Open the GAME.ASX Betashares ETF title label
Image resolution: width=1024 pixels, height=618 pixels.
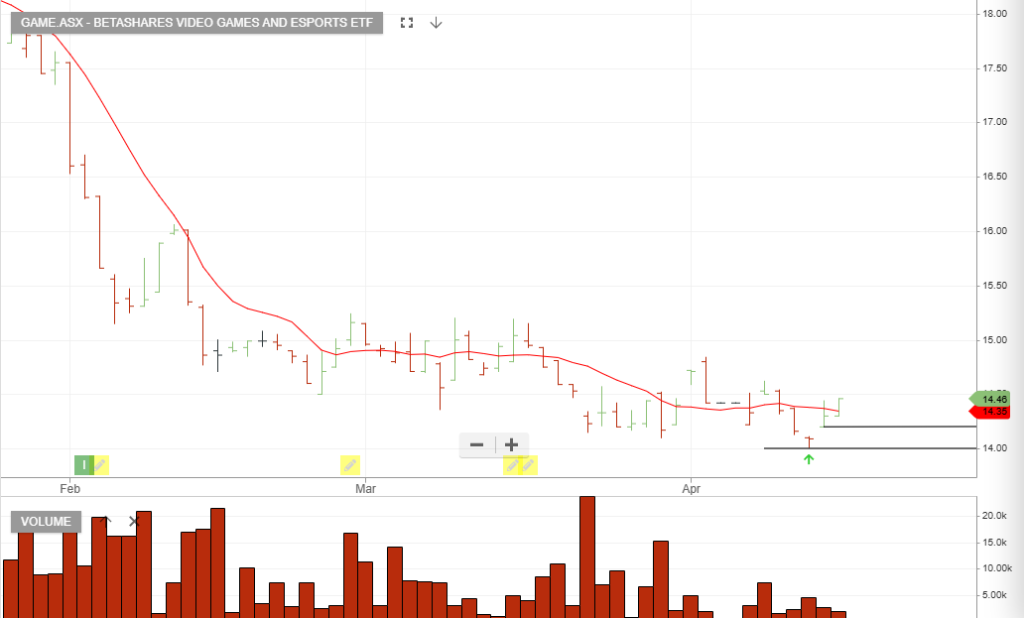[x=196, y=23]
